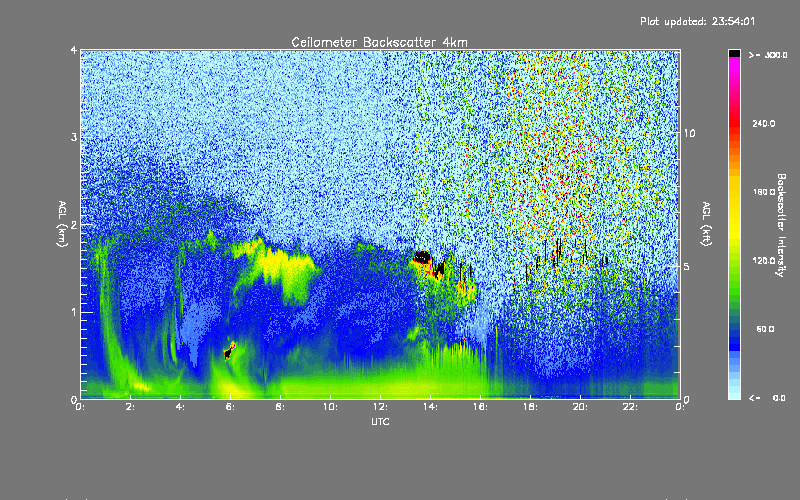Select the 'Backscatter Intensity' colorbar label
The width and height of the screenshot is (800, 500).
tap(781, 225)
